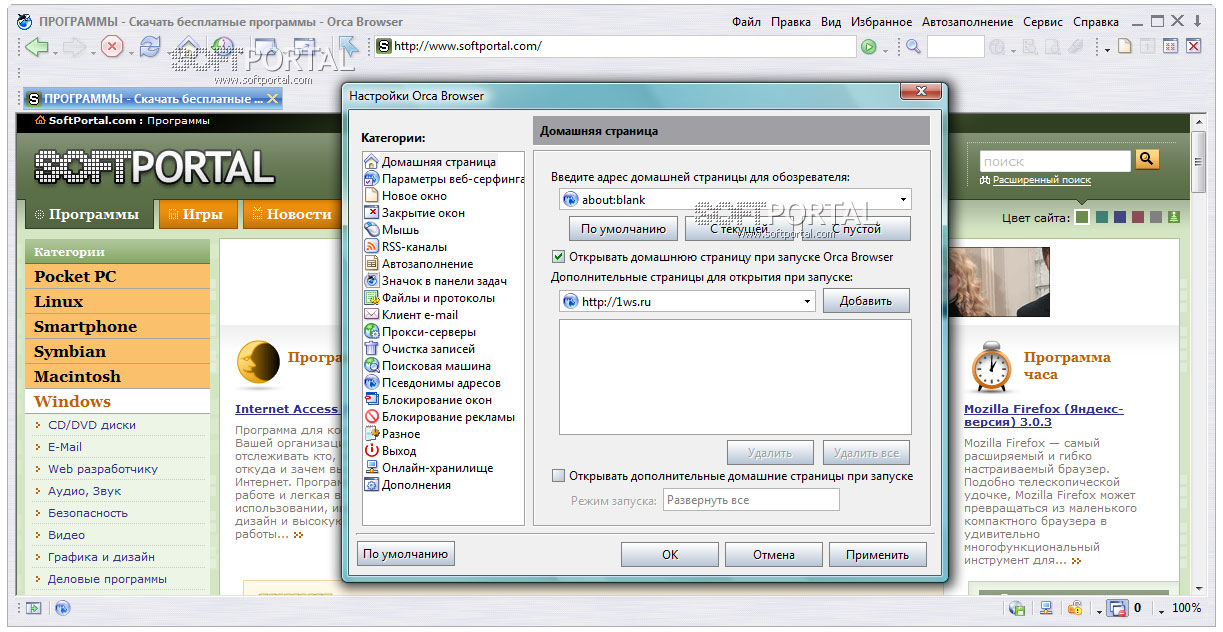
Task: Click the globe-with-disk icon in status bar
Action: (1017, 608)
